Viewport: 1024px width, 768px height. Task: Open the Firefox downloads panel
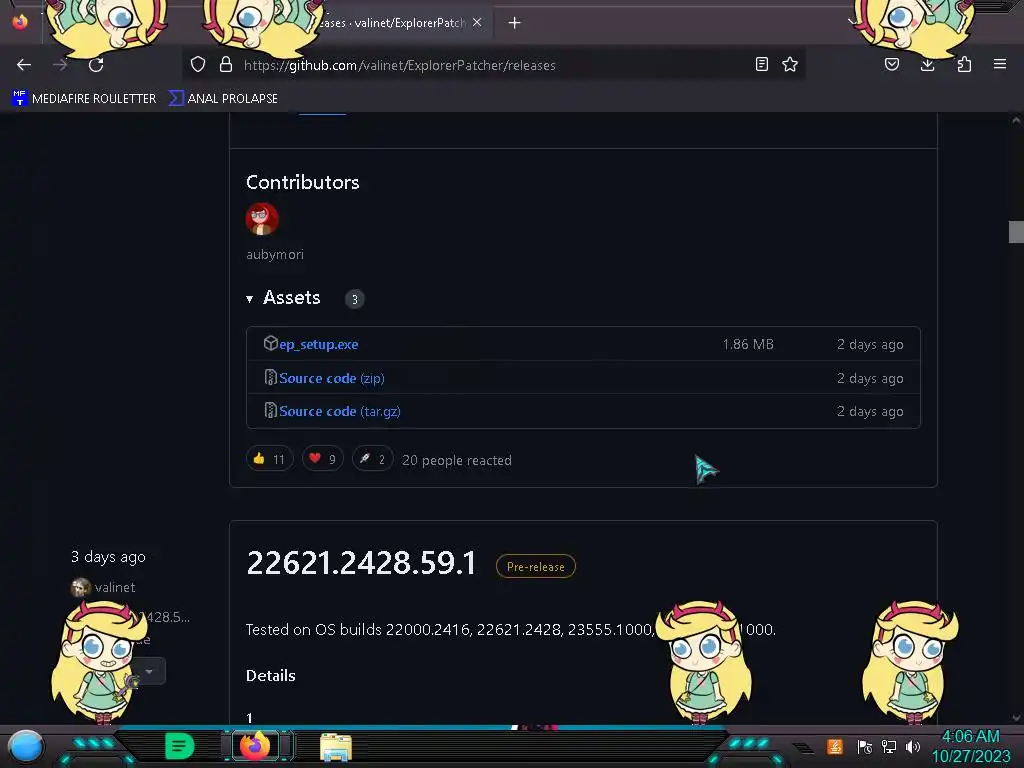927,64
